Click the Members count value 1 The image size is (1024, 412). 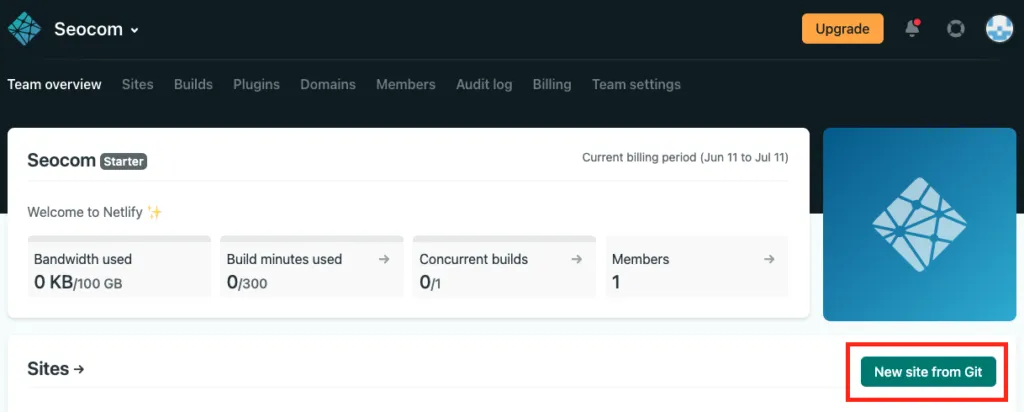click(616, 283)
